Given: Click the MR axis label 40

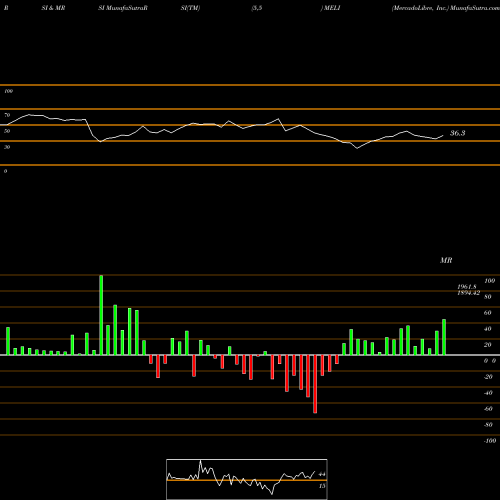Looking at the screenshot, I should click(x=488, y=329).
